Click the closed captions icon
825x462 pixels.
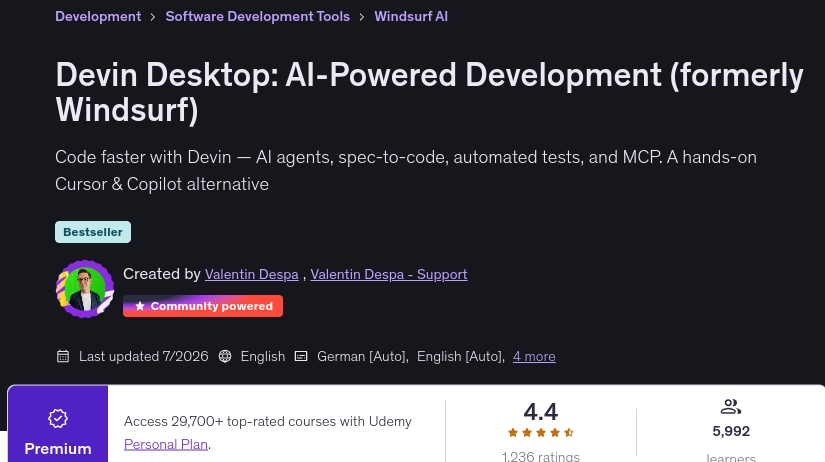301,356
